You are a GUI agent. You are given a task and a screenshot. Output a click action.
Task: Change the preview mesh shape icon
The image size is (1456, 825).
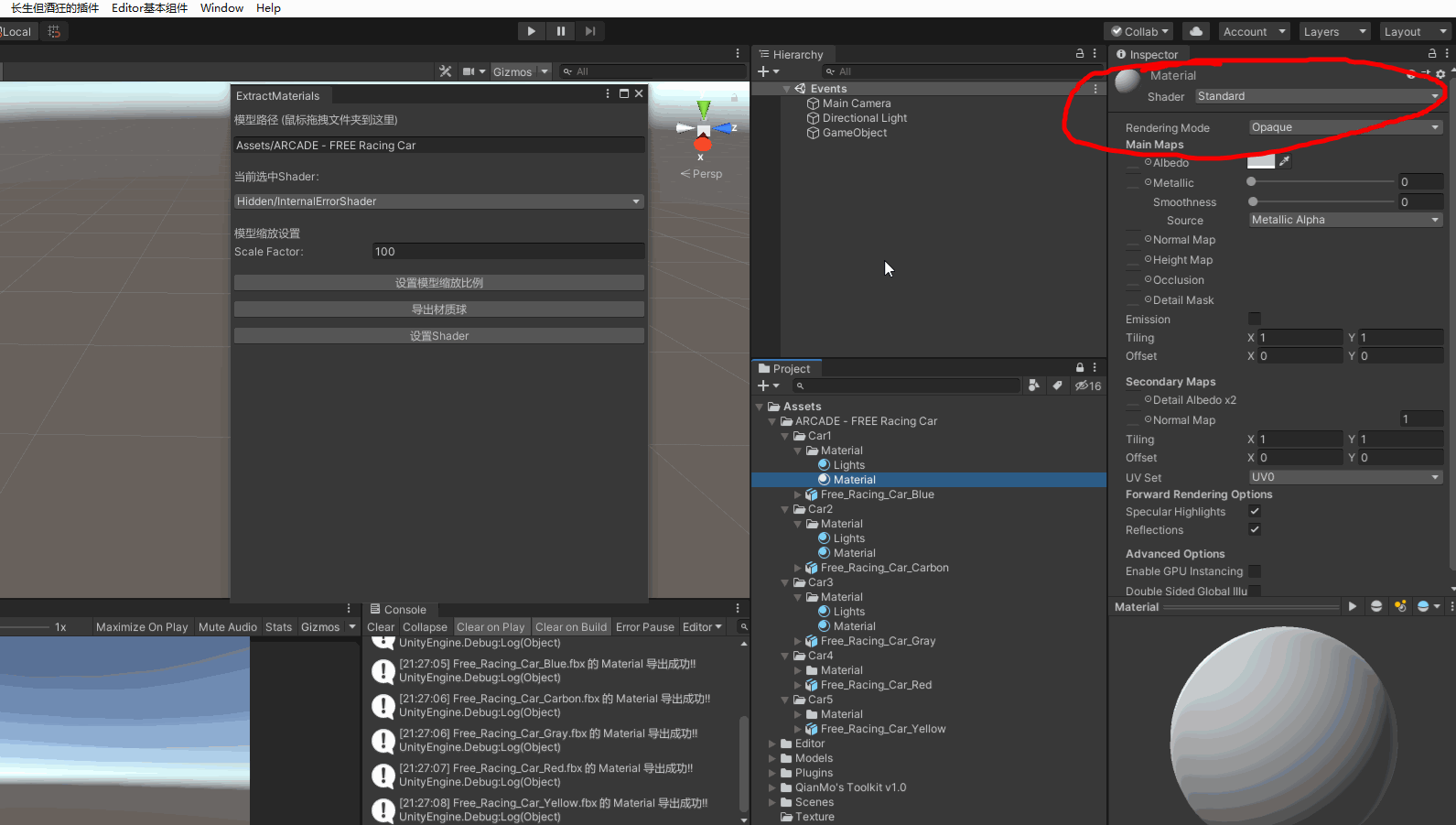pyautogui.click(x=1376, y=606)
